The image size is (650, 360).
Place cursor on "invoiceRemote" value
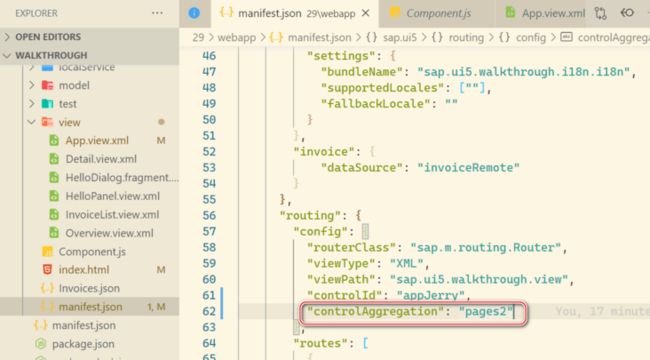[x=468, y=168]
